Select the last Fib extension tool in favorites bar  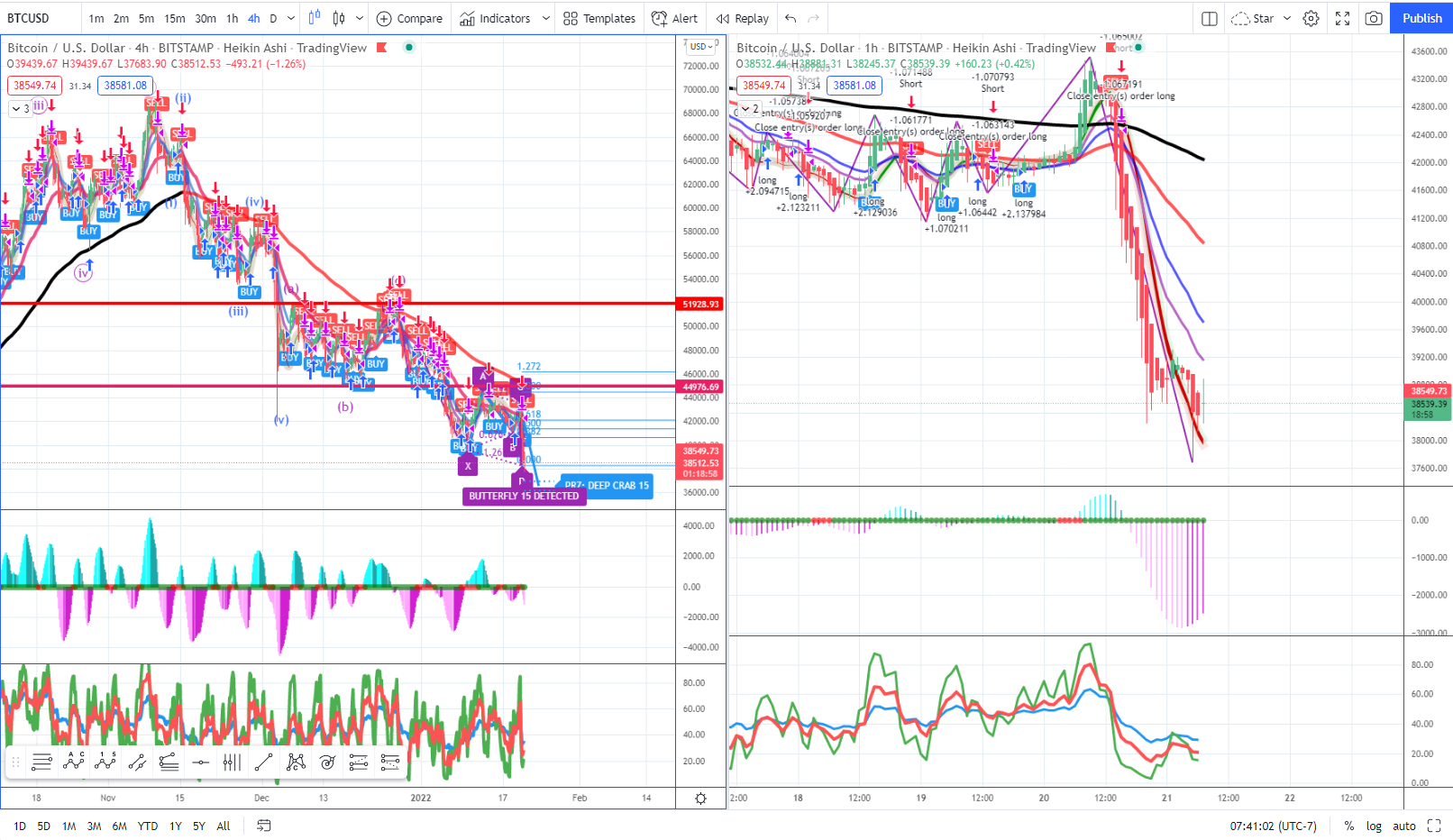390,762
